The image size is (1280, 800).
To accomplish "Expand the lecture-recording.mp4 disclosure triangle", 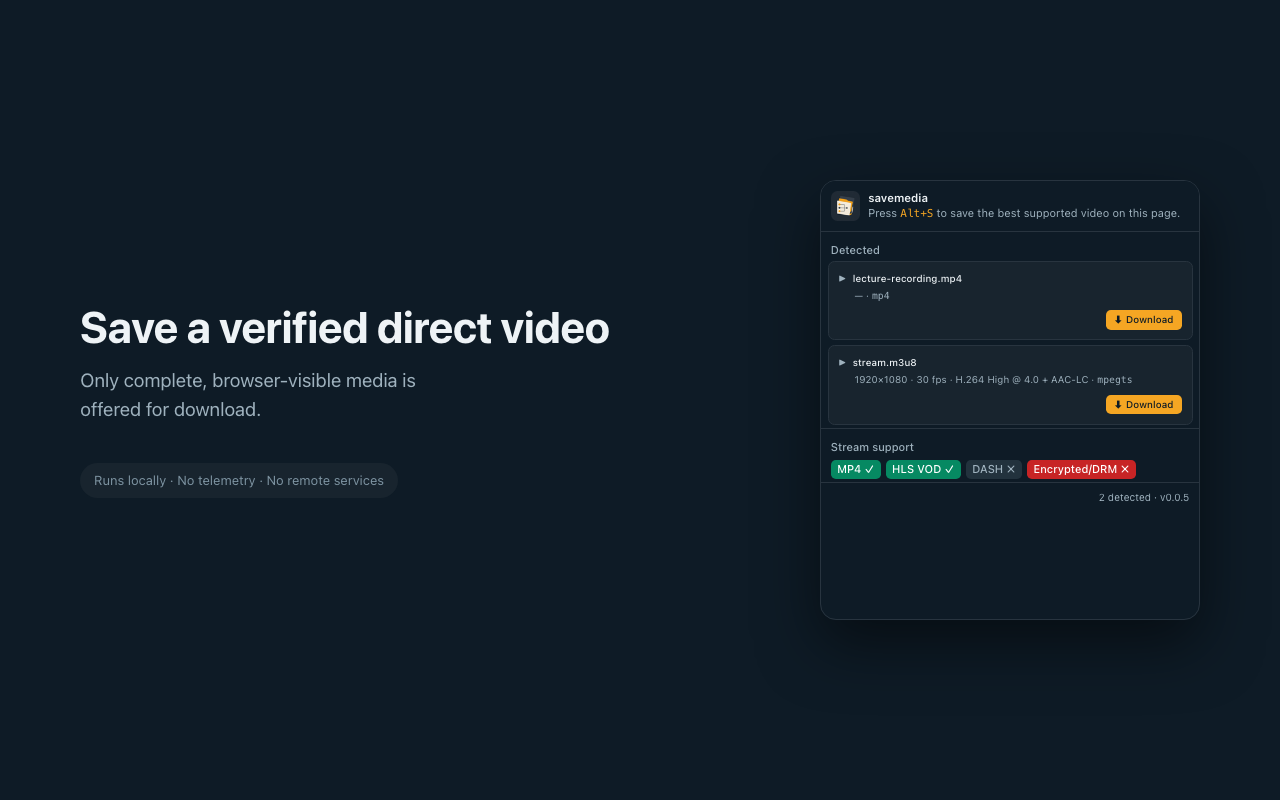I will pyautogui.click(x=842, y=279).
